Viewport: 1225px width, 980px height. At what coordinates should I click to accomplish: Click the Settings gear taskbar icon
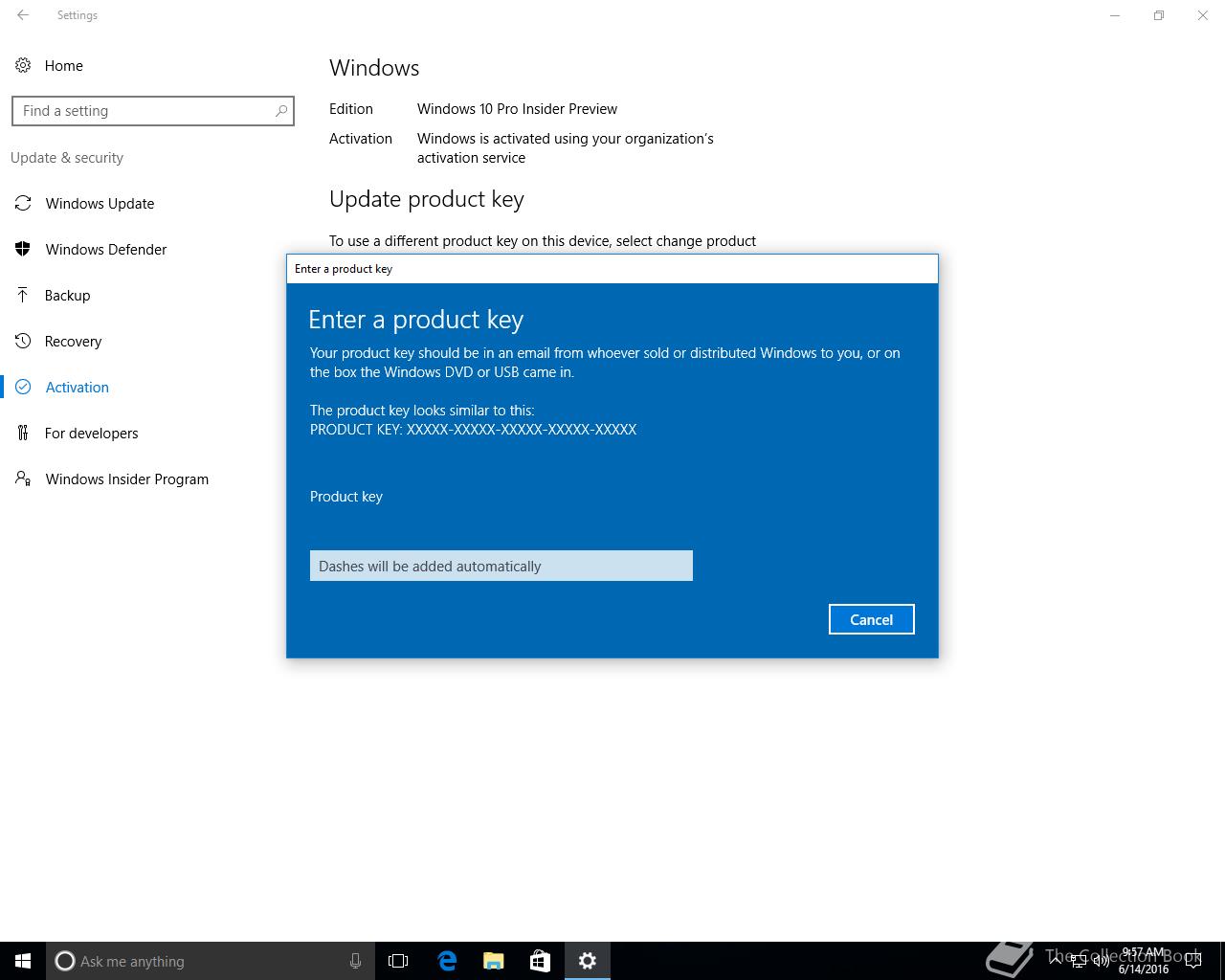click(x=588, y=961)
